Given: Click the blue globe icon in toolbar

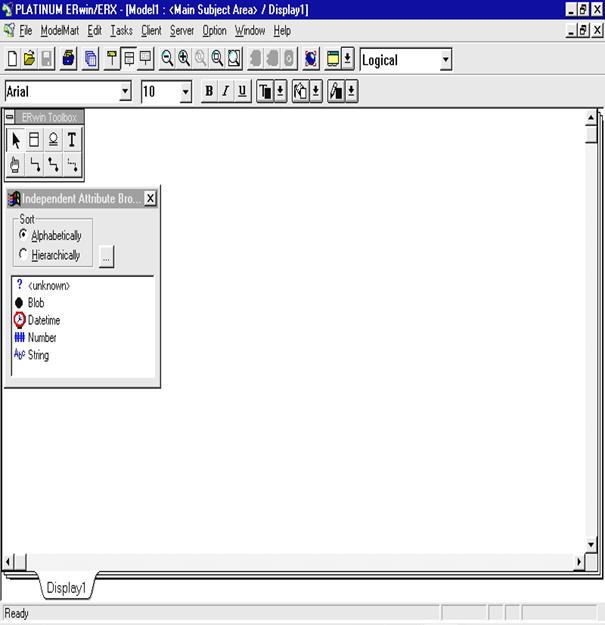Looking at the screenshot, I should (310, 59).
